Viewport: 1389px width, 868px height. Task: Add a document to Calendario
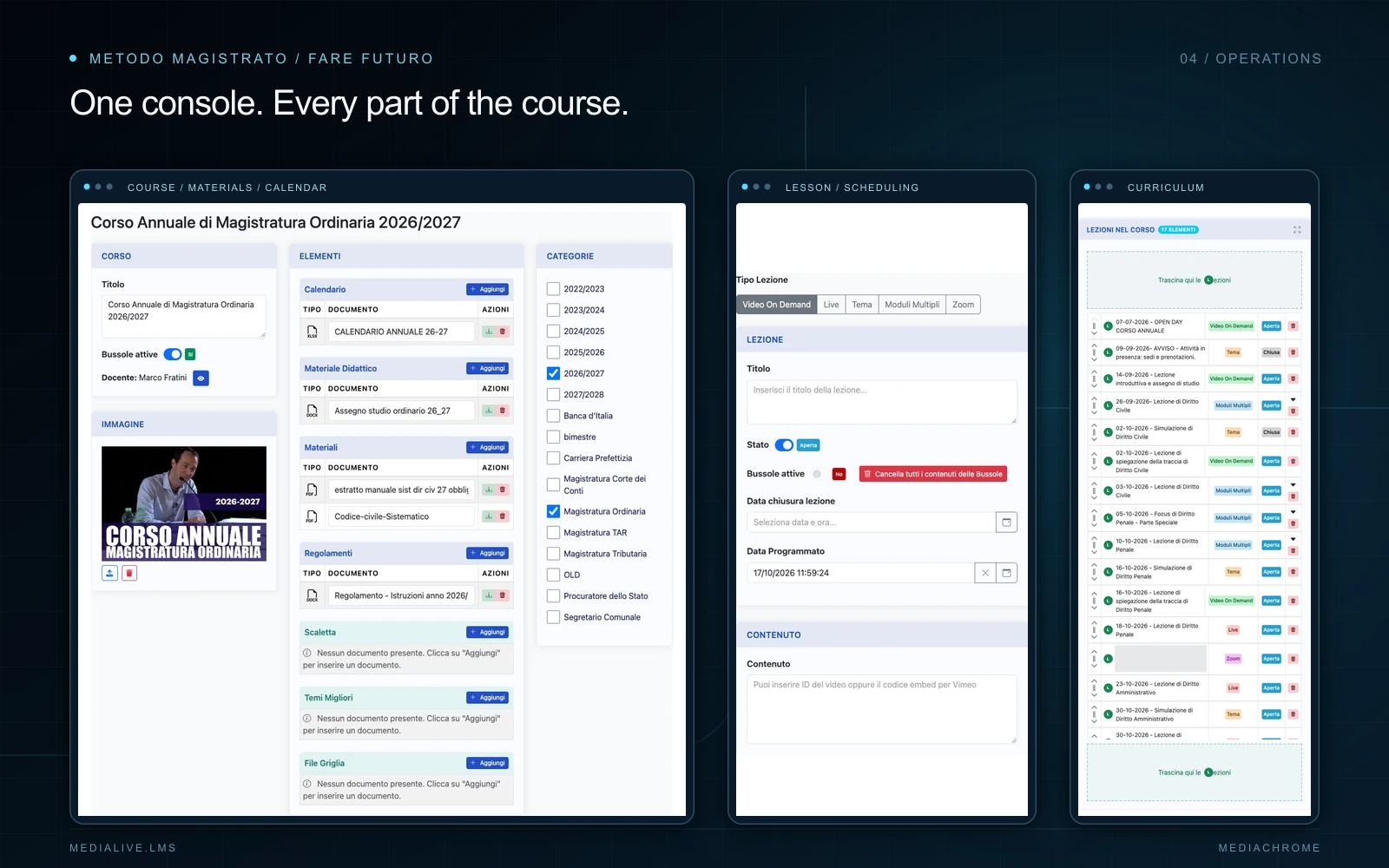coord(488,289)
